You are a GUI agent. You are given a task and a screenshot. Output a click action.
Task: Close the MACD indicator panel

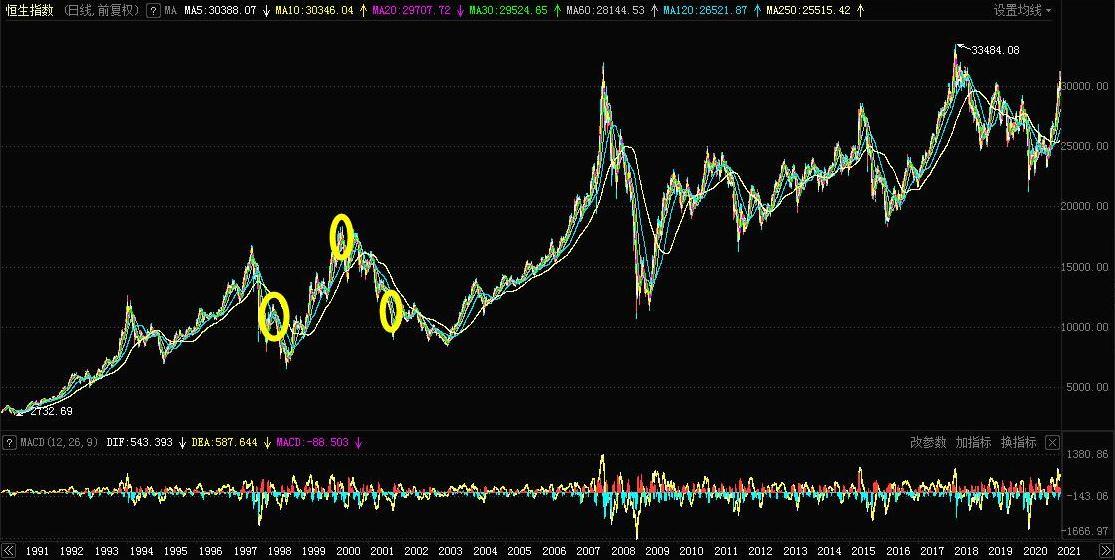tap(1053, 442)
